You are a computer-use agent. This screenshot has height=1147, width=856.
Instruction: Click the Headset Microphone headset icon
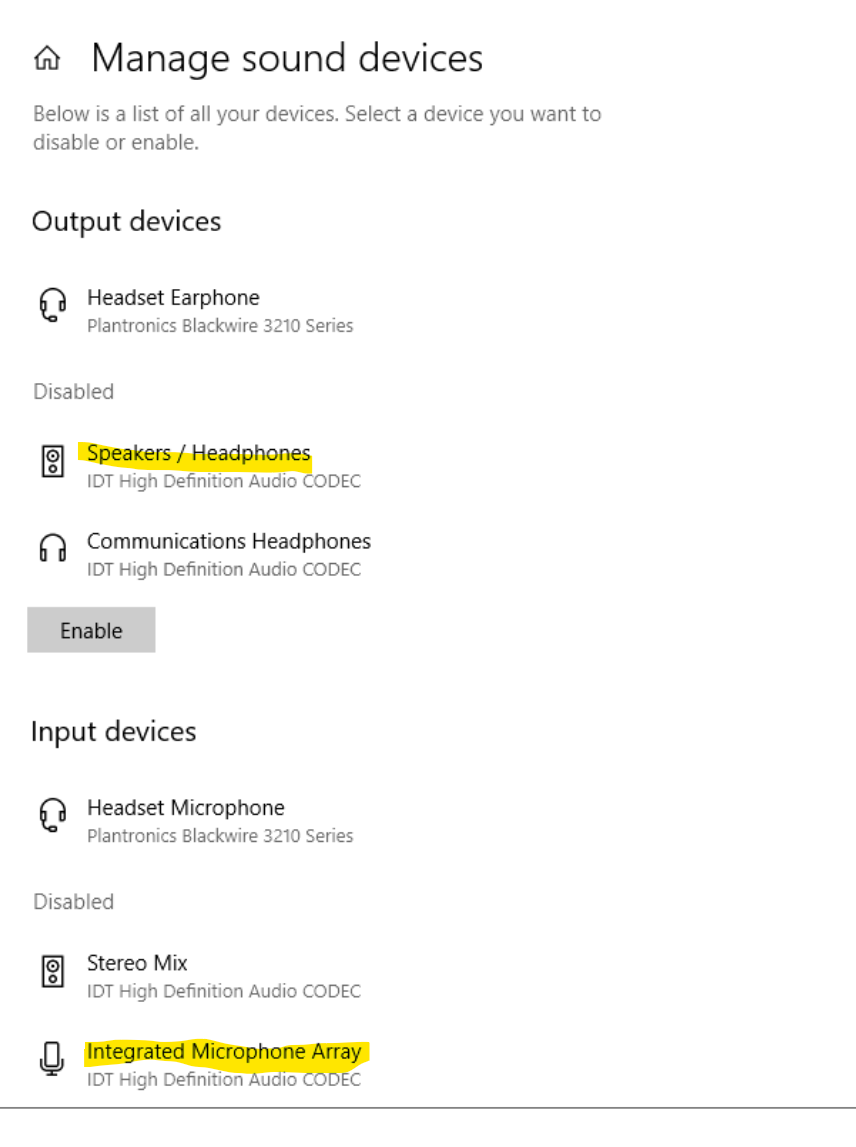click(53, 814)
